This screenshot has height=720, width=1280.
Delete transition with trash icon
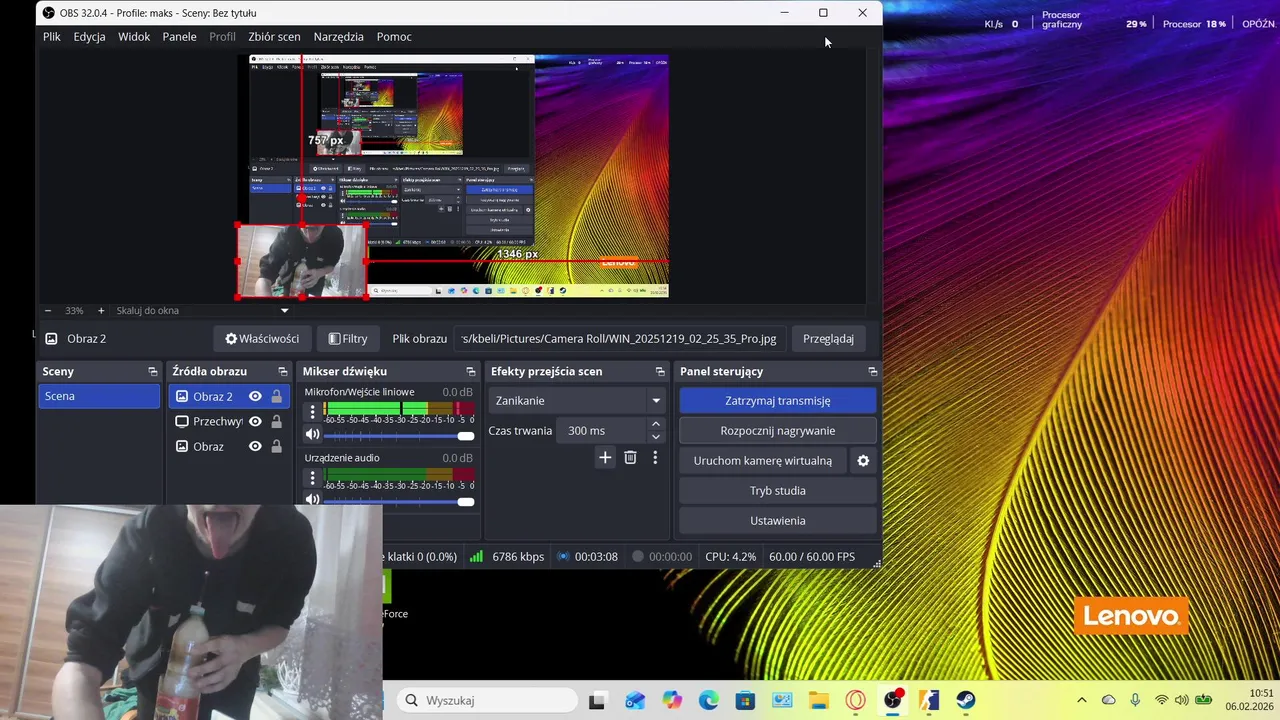click(630, 457)
